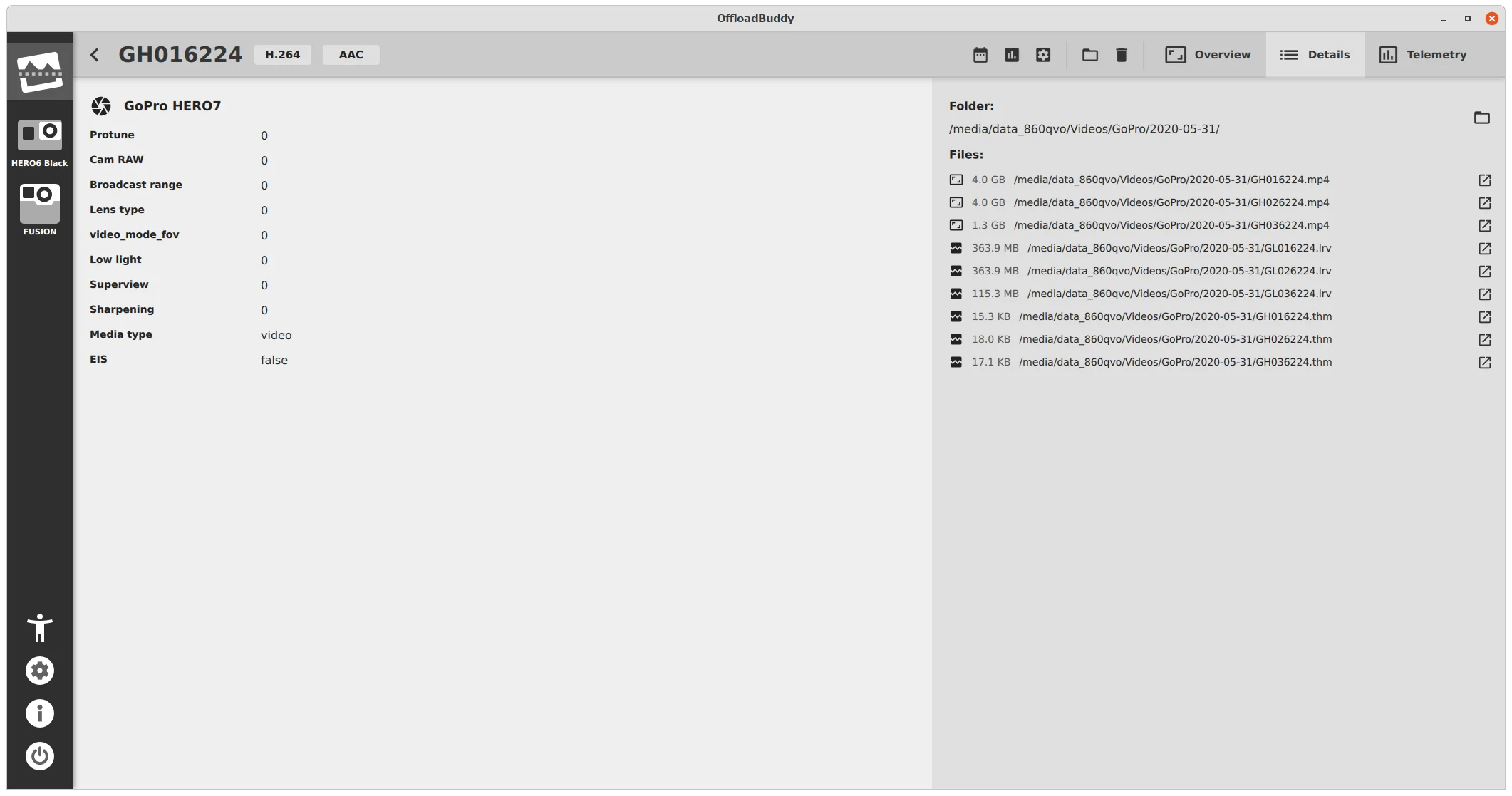This screenshot has width=1512, height=796.
Task: Close the OffloadBuddy window
Action: pos(1492,19)
